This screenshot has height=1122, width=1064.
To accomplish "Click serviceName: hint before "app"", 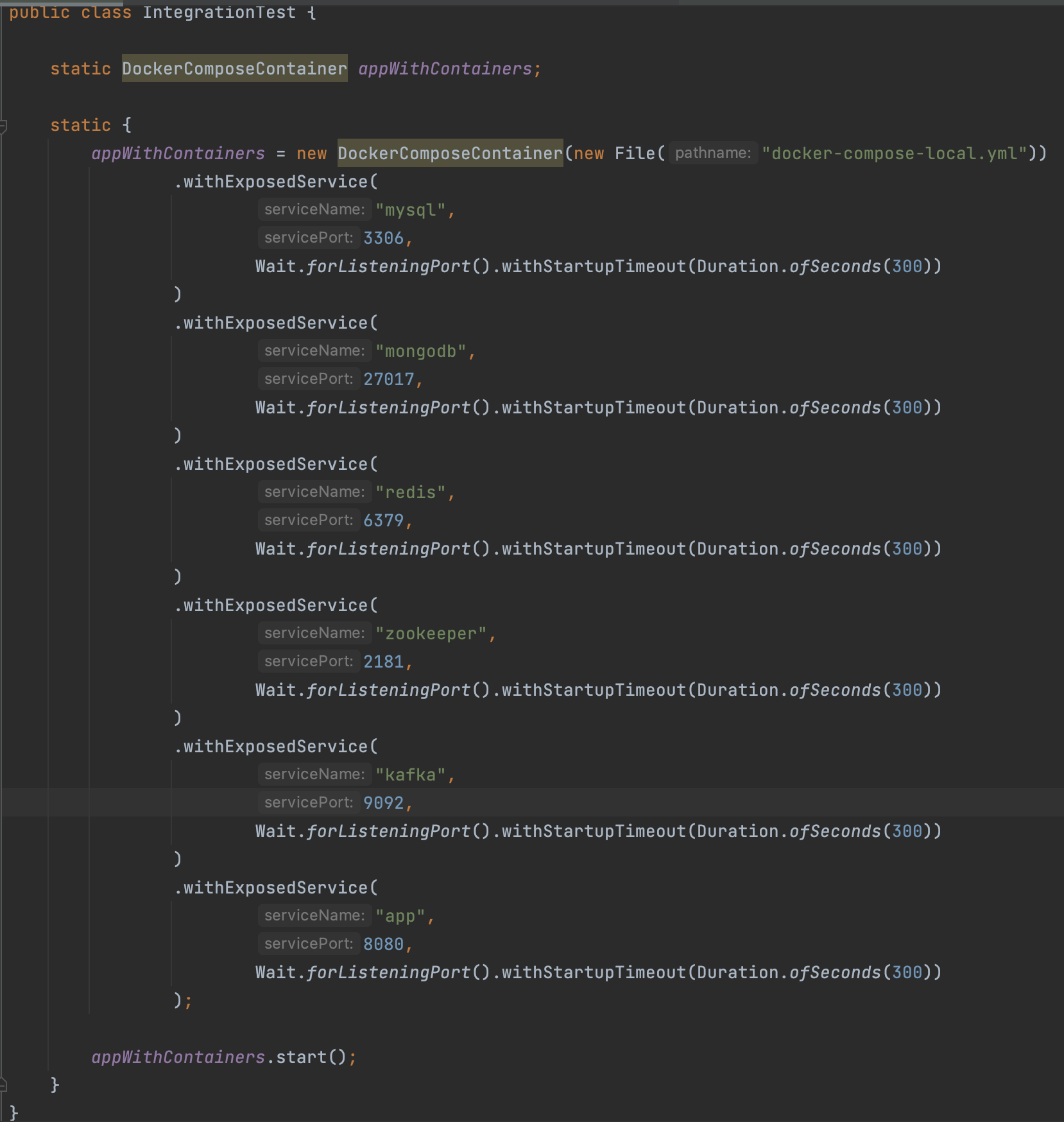I will [x=314, y=915].
